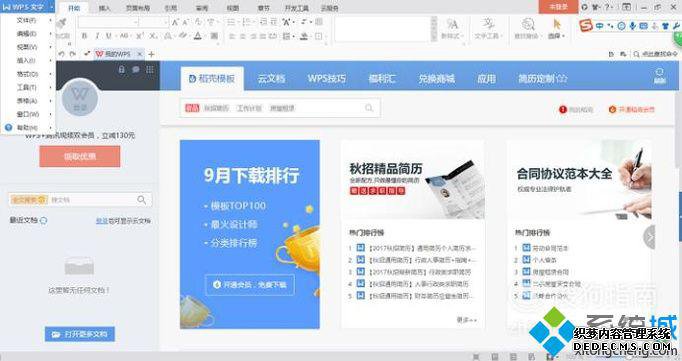Click the Undo arrow icon

[x=61, y=54]
